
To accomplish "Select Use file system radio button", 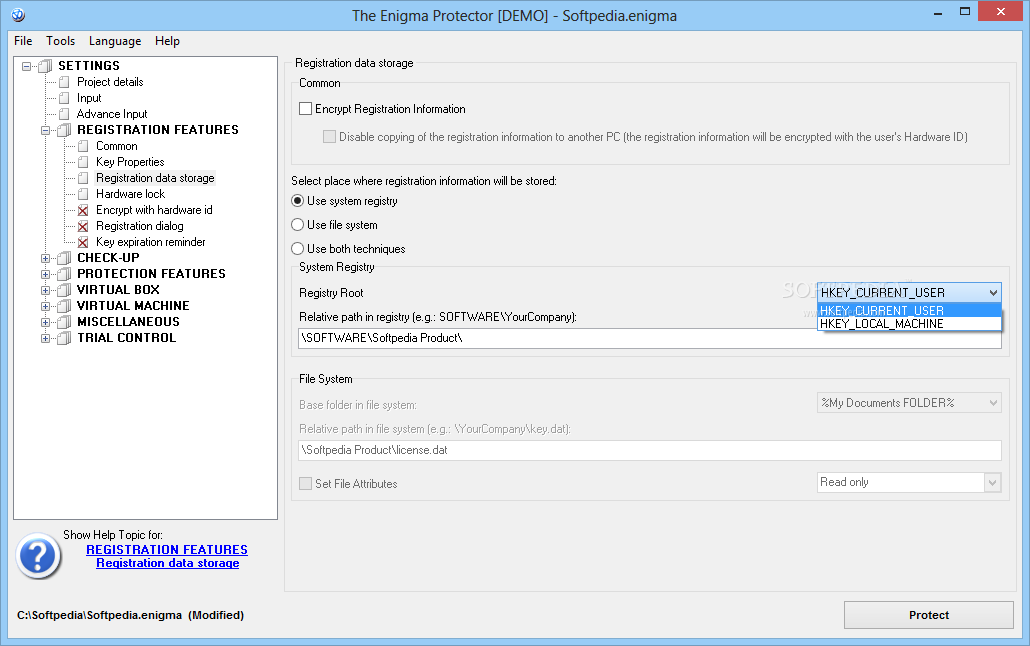I will pyautogui.click(x=298, y=225).
